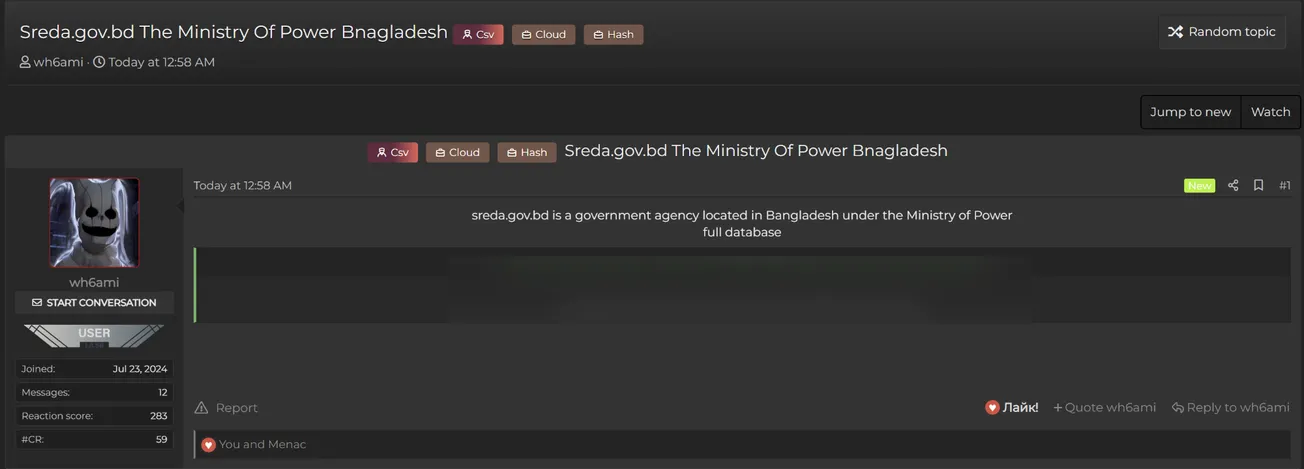Select the Hash tag in the top header
Viewport: 1304px width, 469px height.
coord(613,34)
